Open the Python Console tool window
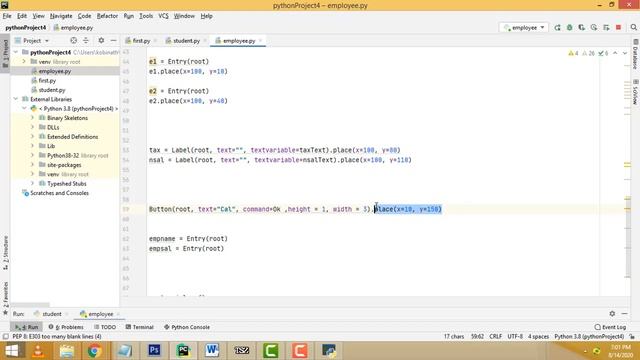640x360 pixels. [187, 327]
